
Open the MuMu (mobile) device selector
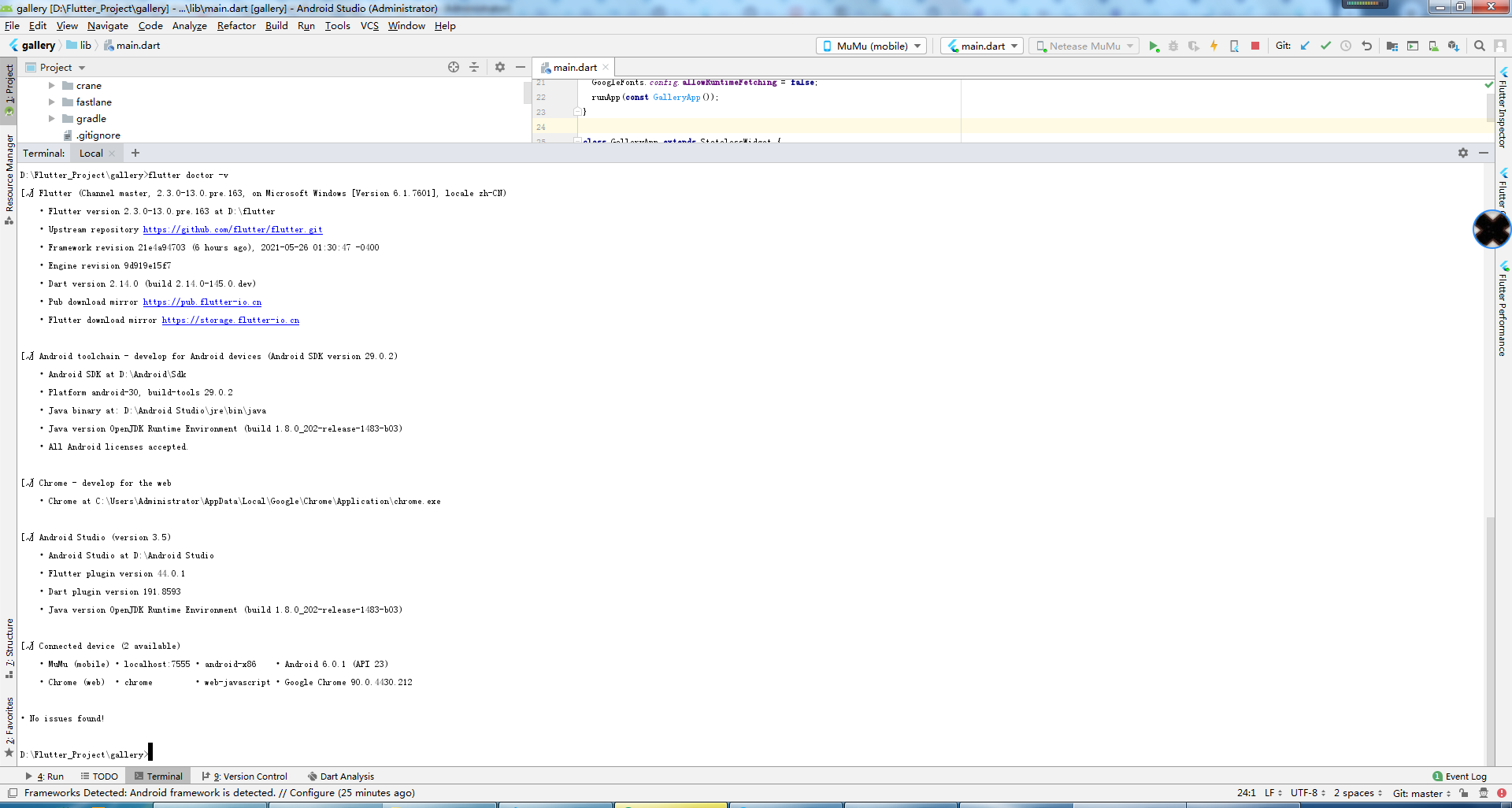(870, 46)
